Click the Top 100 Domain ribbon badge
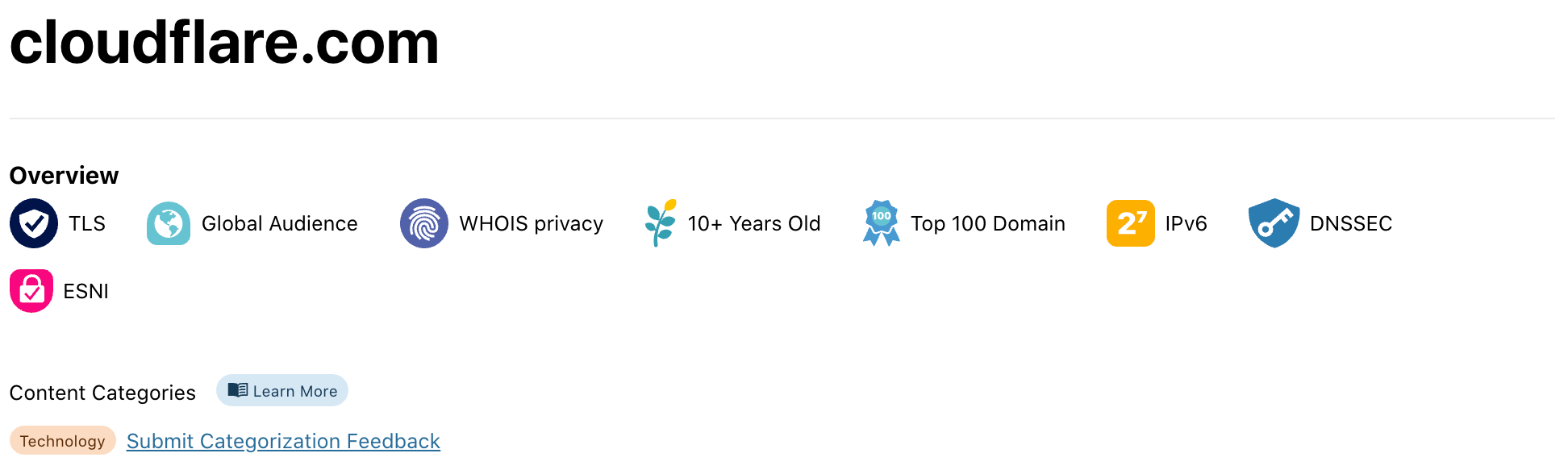This screenshot has height=474, width=1568. point(881,223)
